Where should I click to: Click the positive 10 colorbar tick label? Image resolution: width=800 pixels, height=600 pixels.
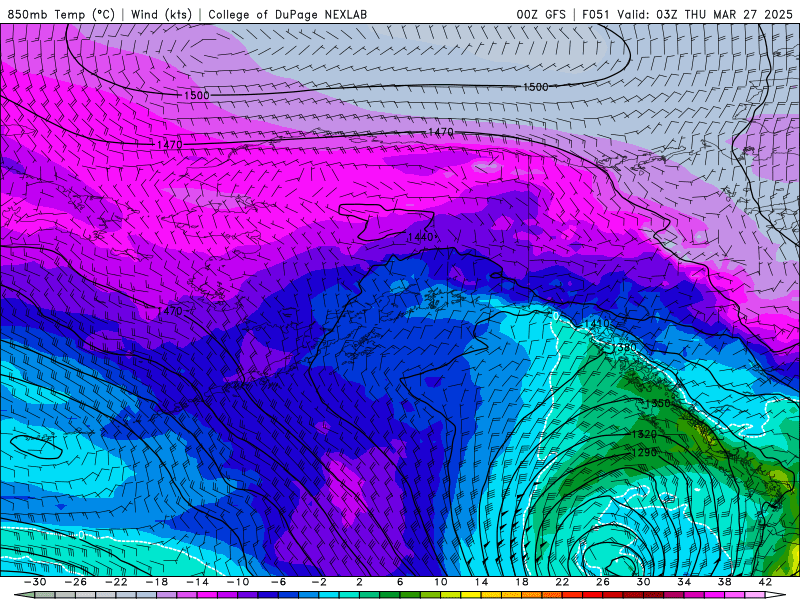[440, 582]
